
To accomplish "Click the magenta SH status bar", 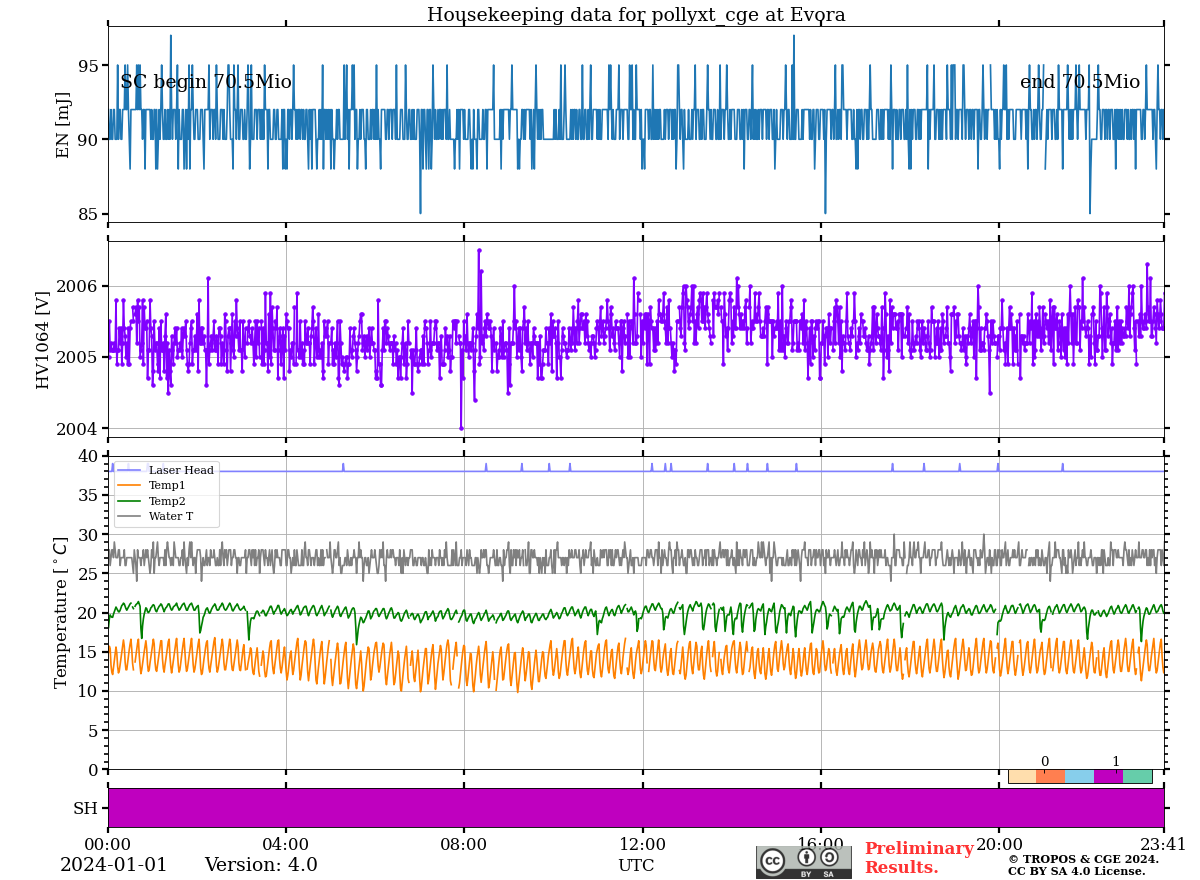I will [x=636, y=808].
